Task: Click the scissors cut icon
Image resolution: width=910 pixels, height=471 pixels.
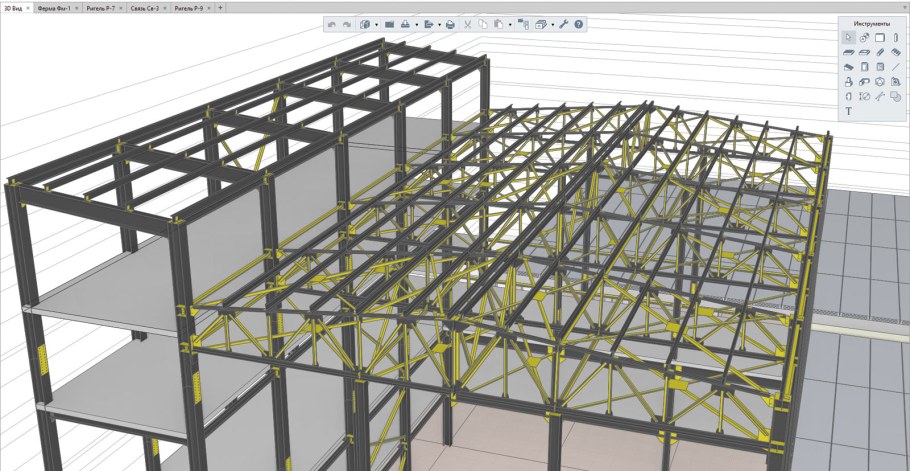Action: coord(467,23)
